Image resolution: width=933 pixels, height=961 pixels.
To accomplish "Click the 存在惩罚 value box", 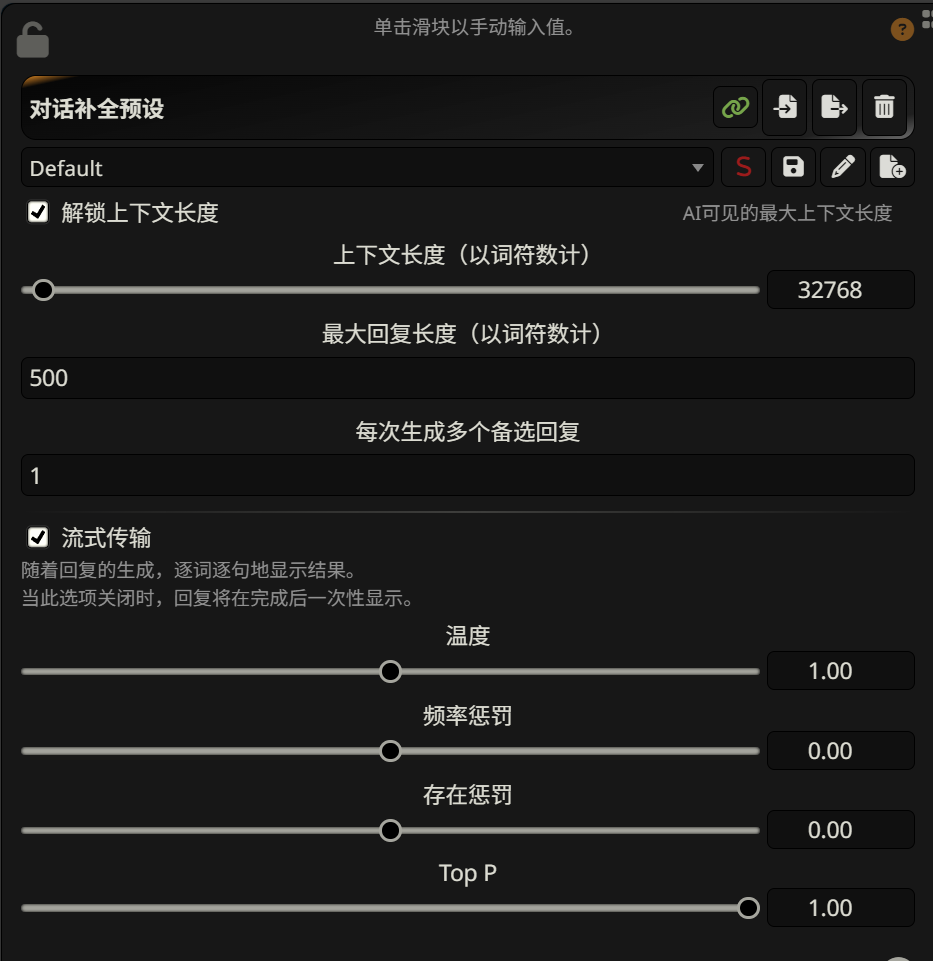I will 840,830.
